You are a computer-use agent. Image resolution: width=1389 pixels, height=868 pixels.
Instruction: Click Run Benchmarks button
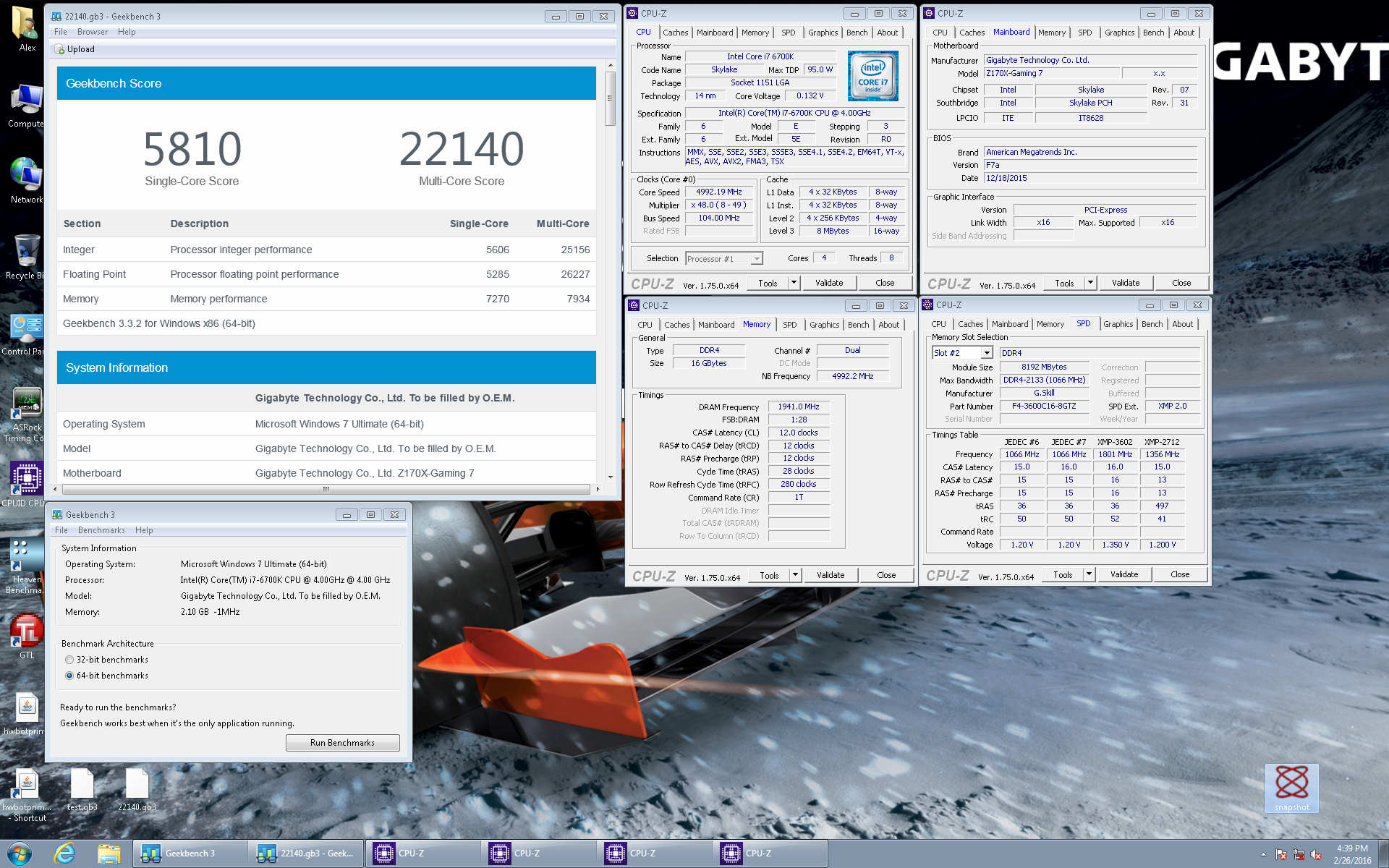click(342, 743)
